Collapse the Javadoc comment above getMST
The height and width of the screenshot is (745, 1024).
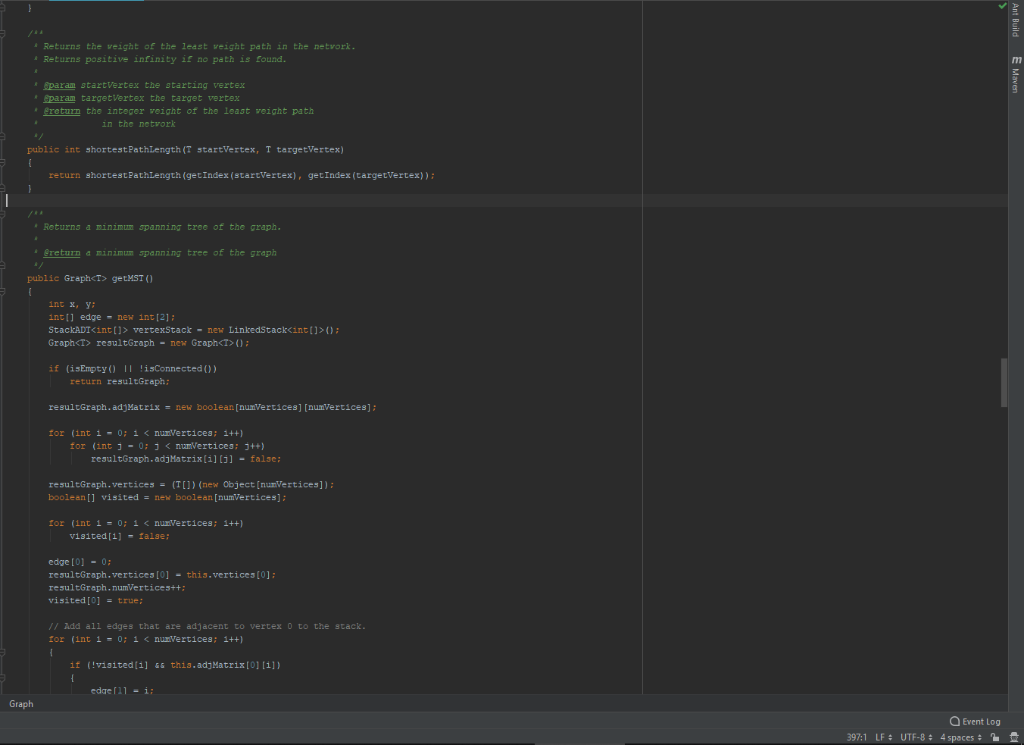[x=3, y=213]
